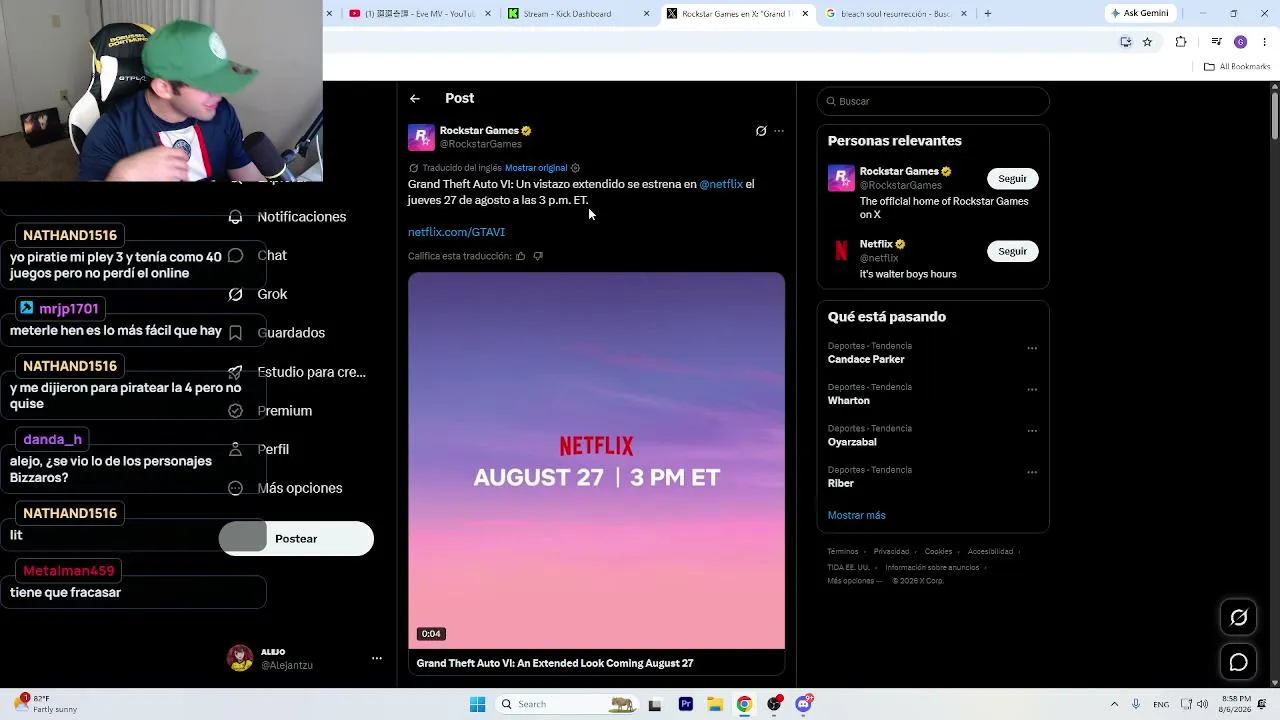The width and height of the screenshot is (1280, 720).
Task: Click the Perfil person icon
Action: click(x=235, y=450)
